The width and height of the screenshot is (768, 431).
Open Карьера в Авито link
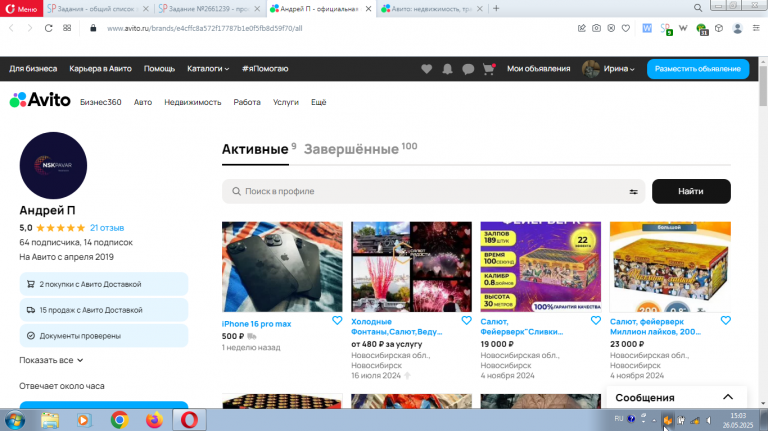[x=100, y=69]
